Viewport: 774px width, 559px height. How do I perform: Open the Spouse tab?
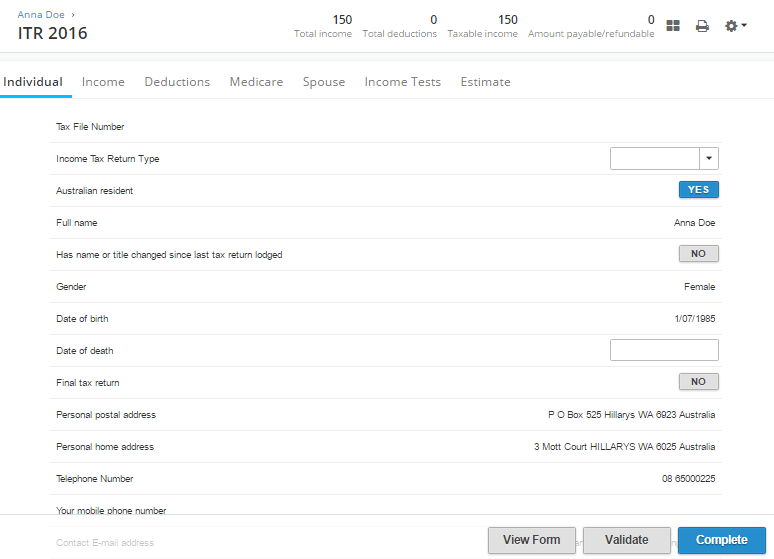point(324,82)
